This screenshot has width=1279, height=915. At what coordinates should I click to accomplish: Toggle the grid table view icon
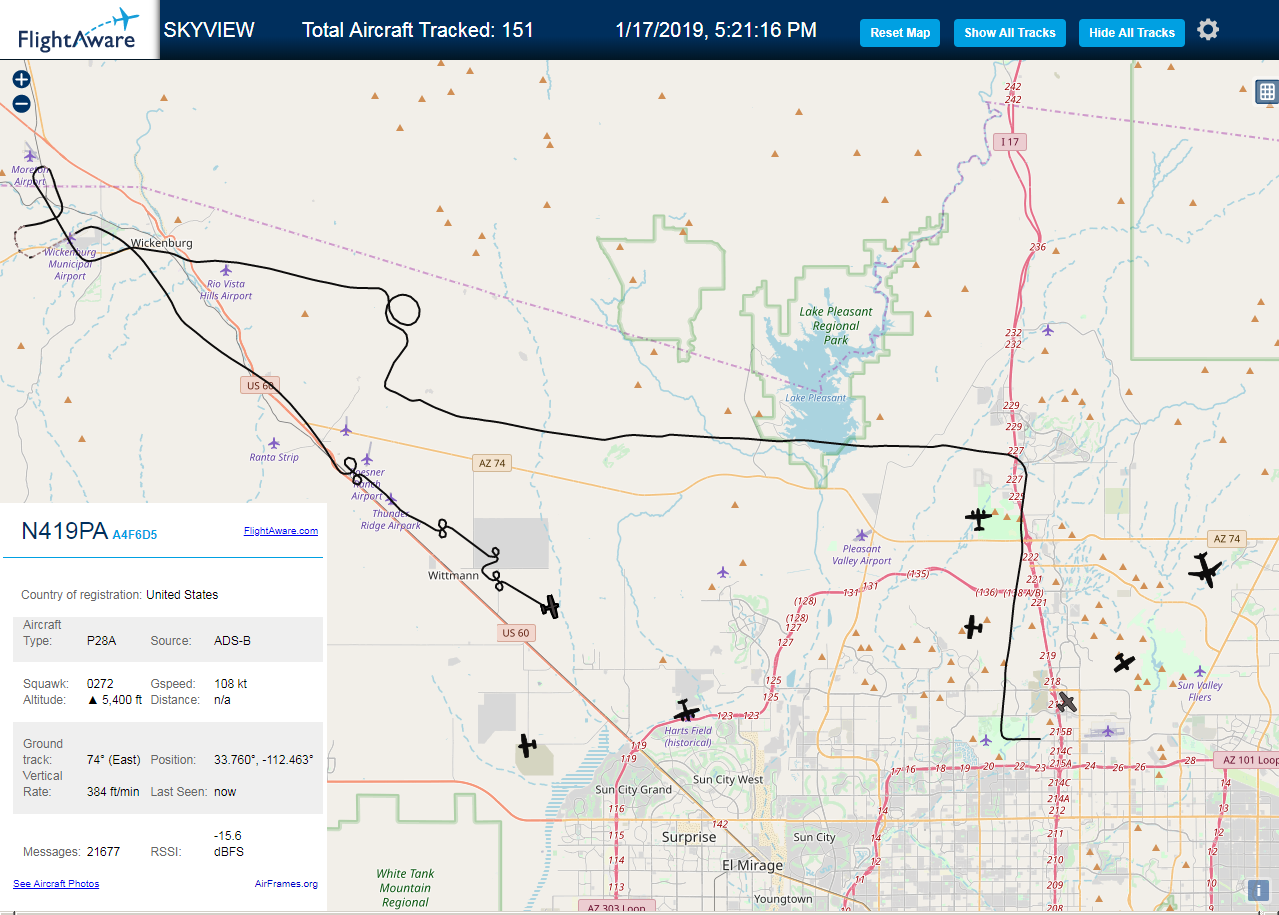(x=1267, y=92)
